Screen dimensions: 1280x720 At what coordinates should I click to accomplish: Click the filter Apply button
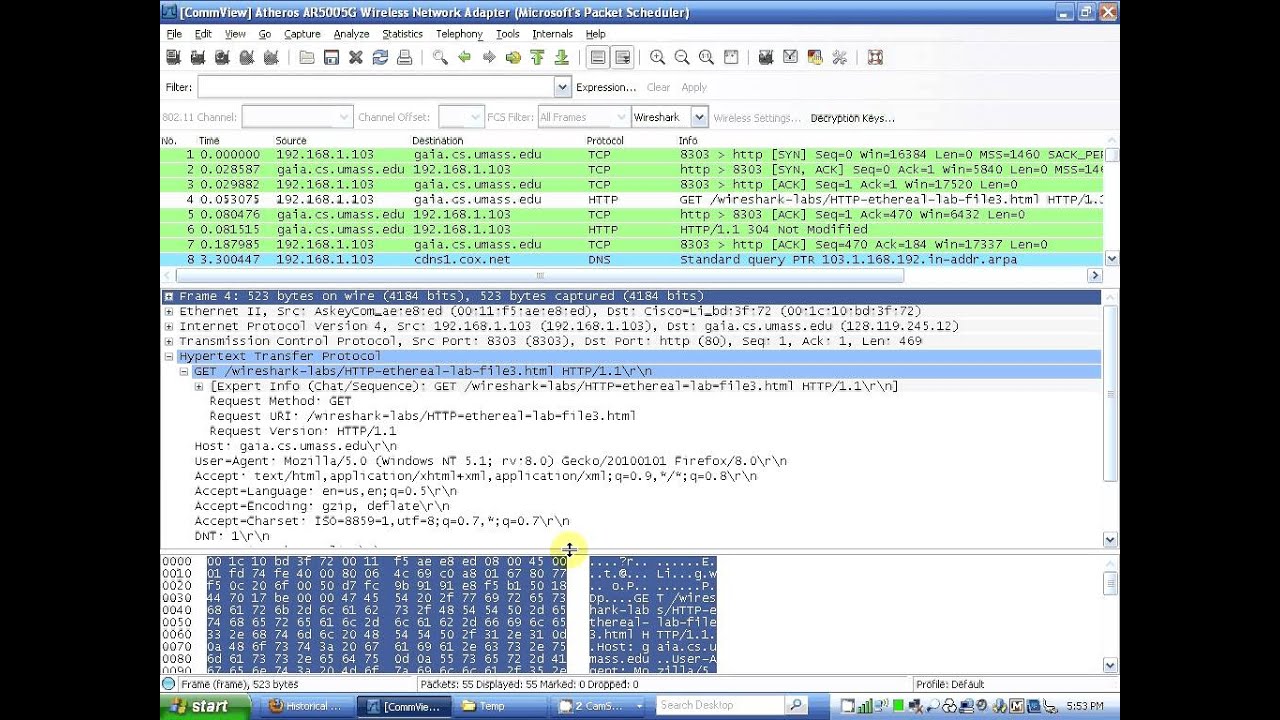[694, 88]
